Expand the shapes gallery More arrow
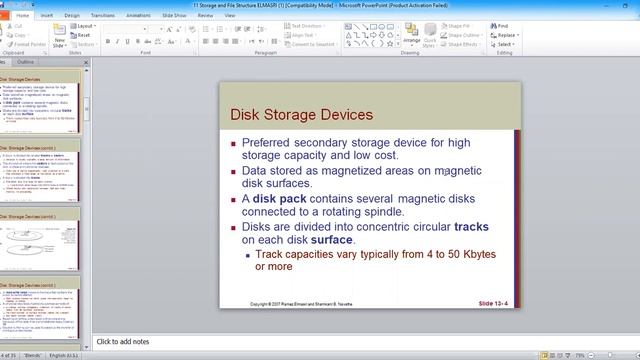This screenshot has width=640, height=360. 398,44
